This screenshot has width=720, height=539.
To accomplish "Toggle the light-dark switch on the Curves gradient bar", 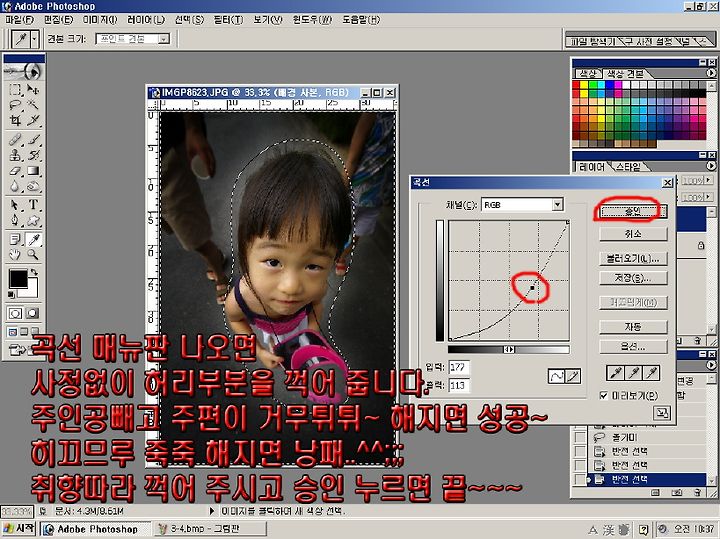I will click(x=509, y=349).
